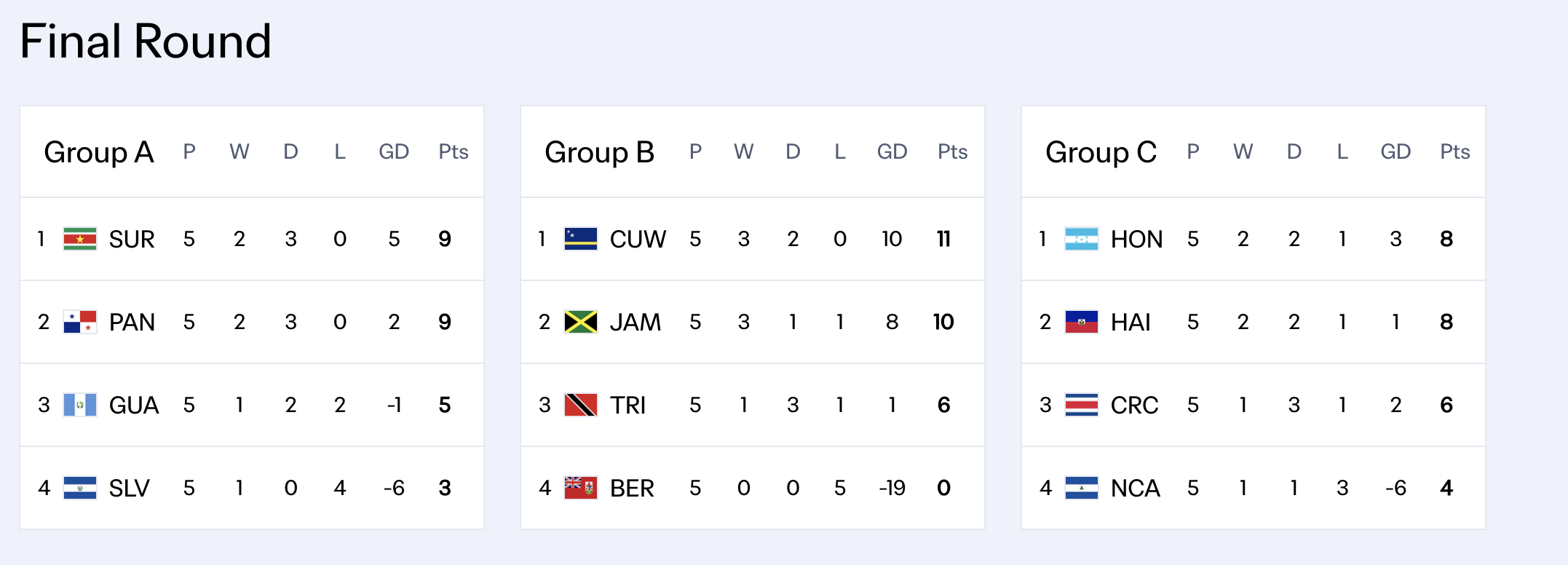
Task: Click the Final Round title
Action: coord(146,41)
